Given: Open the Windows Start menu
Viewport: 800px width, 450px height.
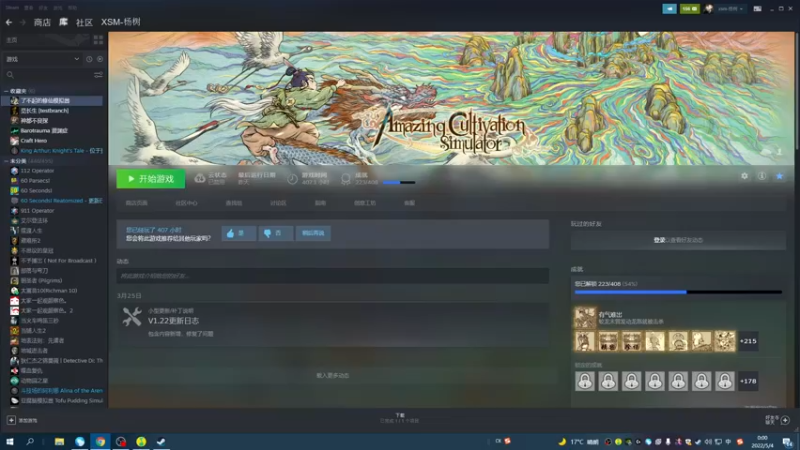Looking at the screenshot, I should 10,441.
